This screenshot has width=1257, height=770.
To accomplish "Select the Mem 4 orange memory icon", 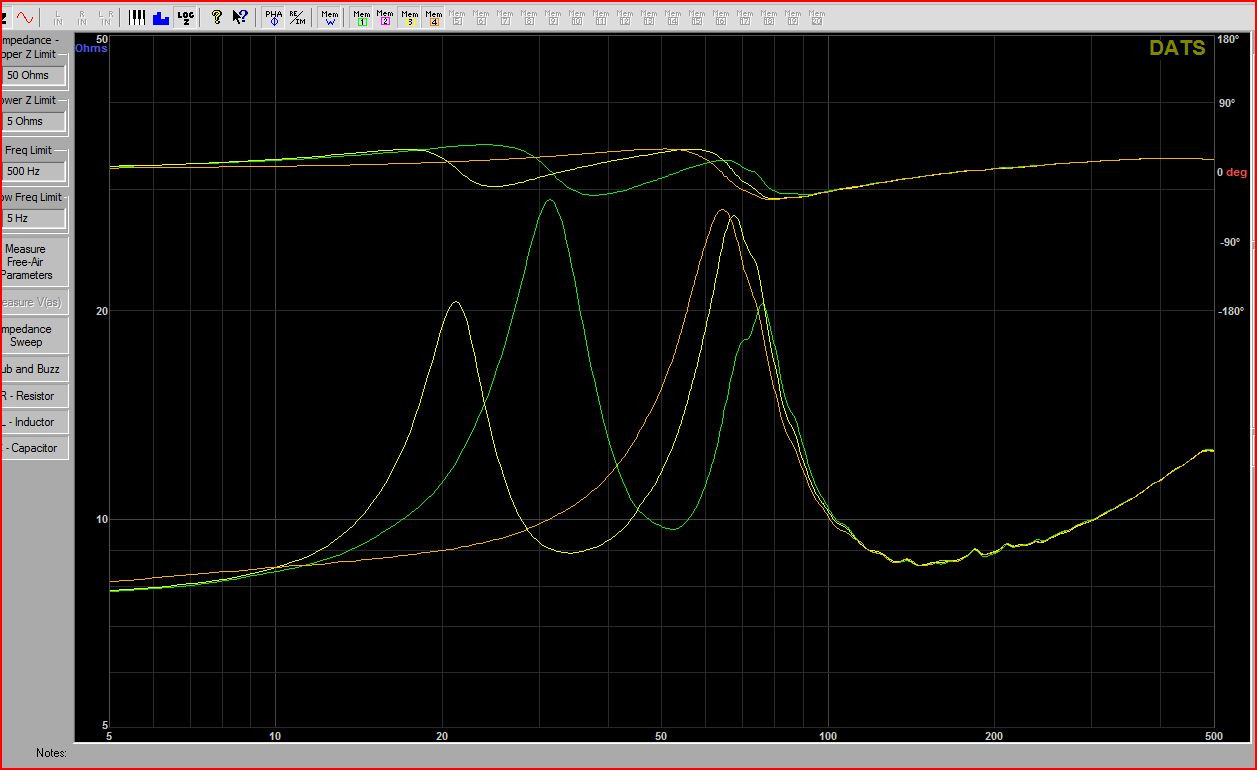I will 433,17.
